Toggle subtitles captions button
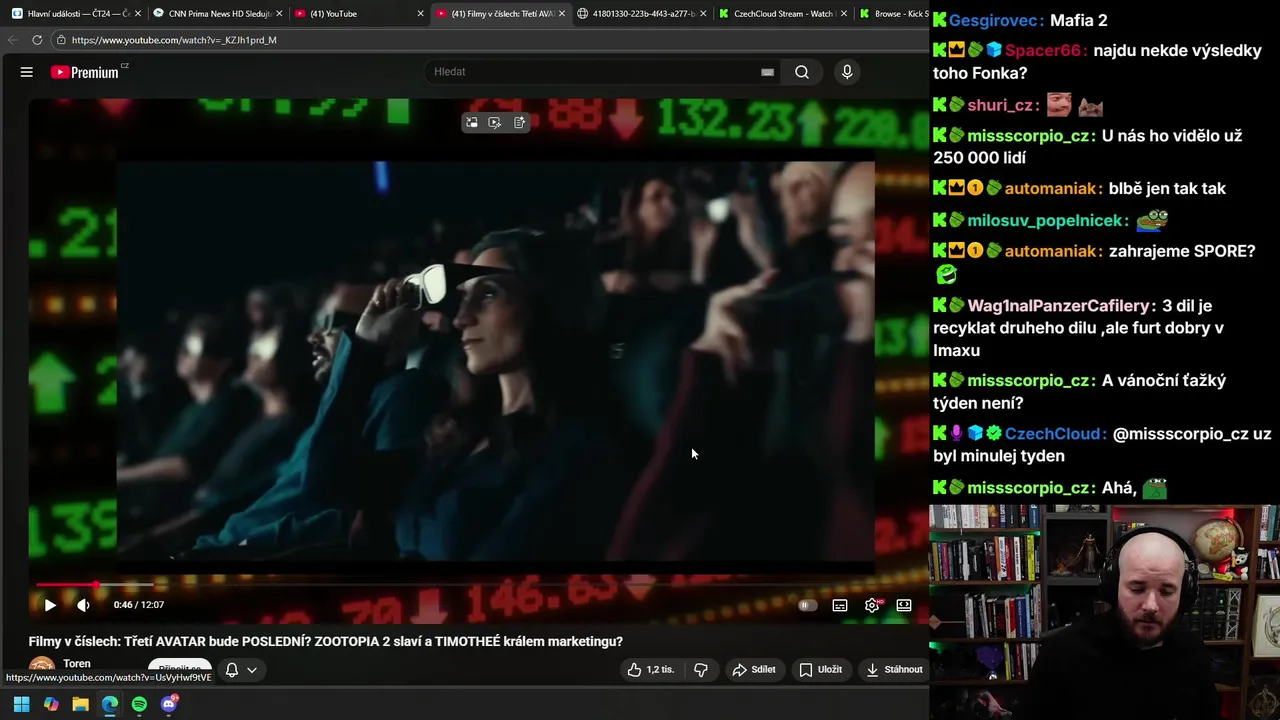 [x=840, y=605]
